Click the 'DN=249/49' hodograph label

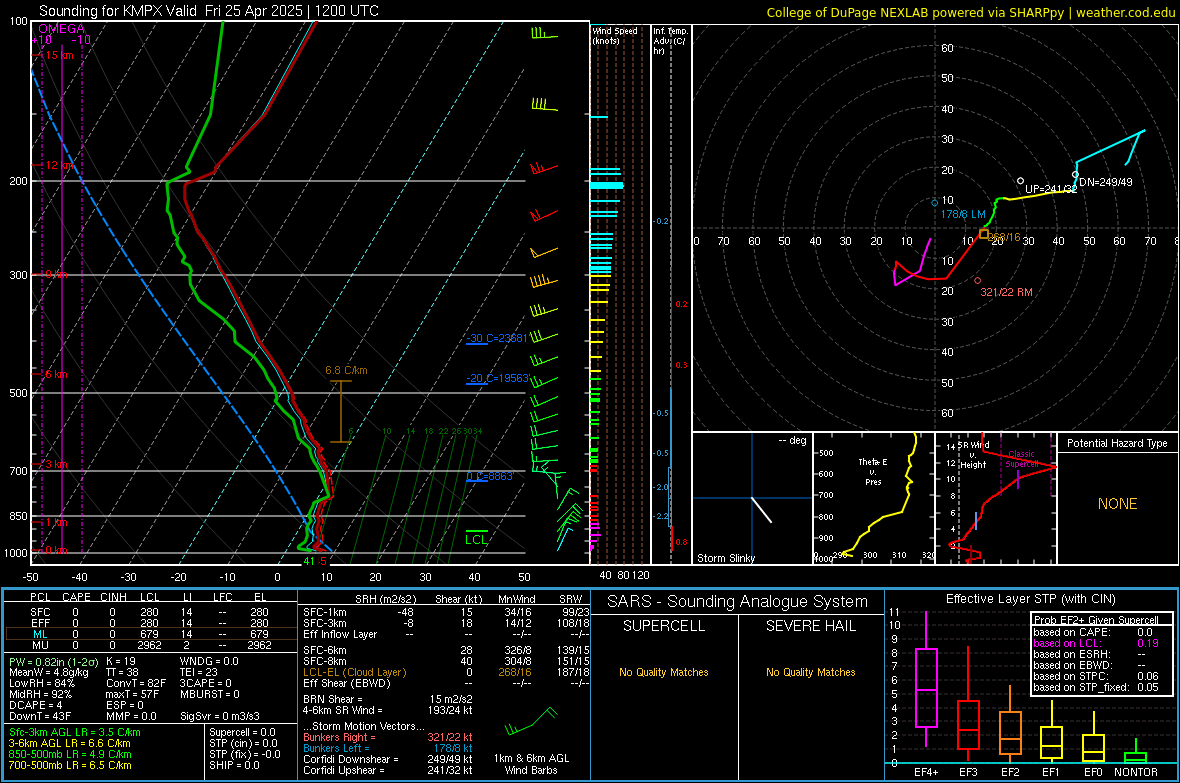point(1105,182)
